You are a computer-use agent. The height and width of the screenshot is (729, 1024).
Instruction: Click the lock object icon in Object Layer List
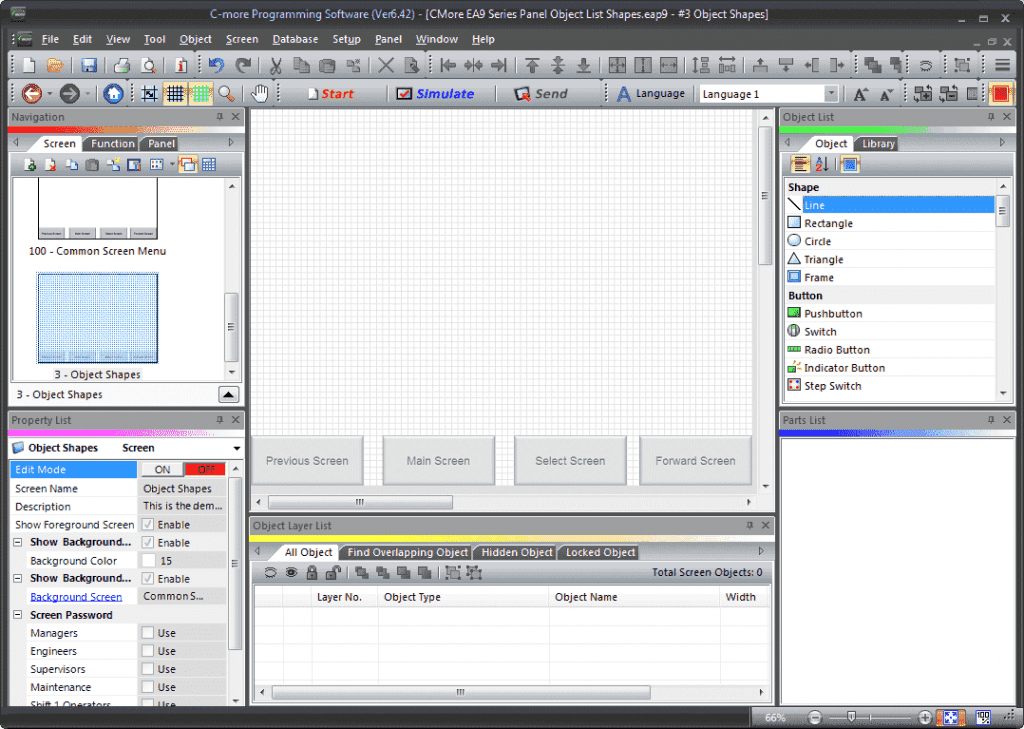[311, 571]
